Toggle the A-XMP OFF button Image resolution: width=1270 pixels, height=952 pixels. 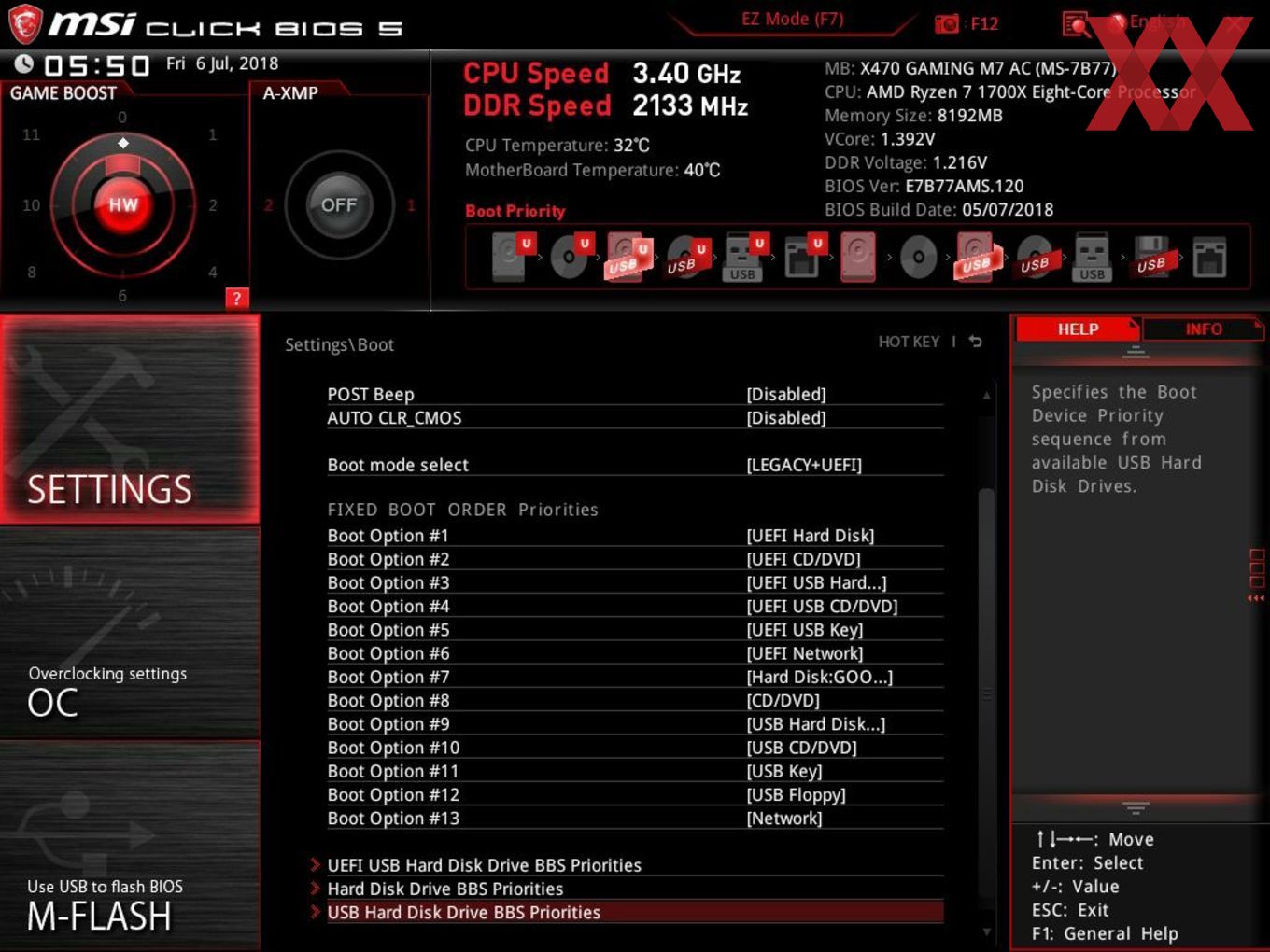tap(339, 204)
